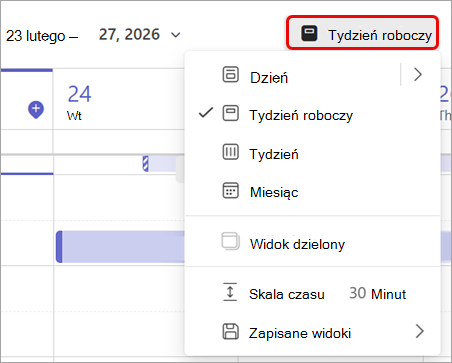Expand the date range chevron next to 2026
The height and width of the screenshot is (363, 452).
(175, 35)
